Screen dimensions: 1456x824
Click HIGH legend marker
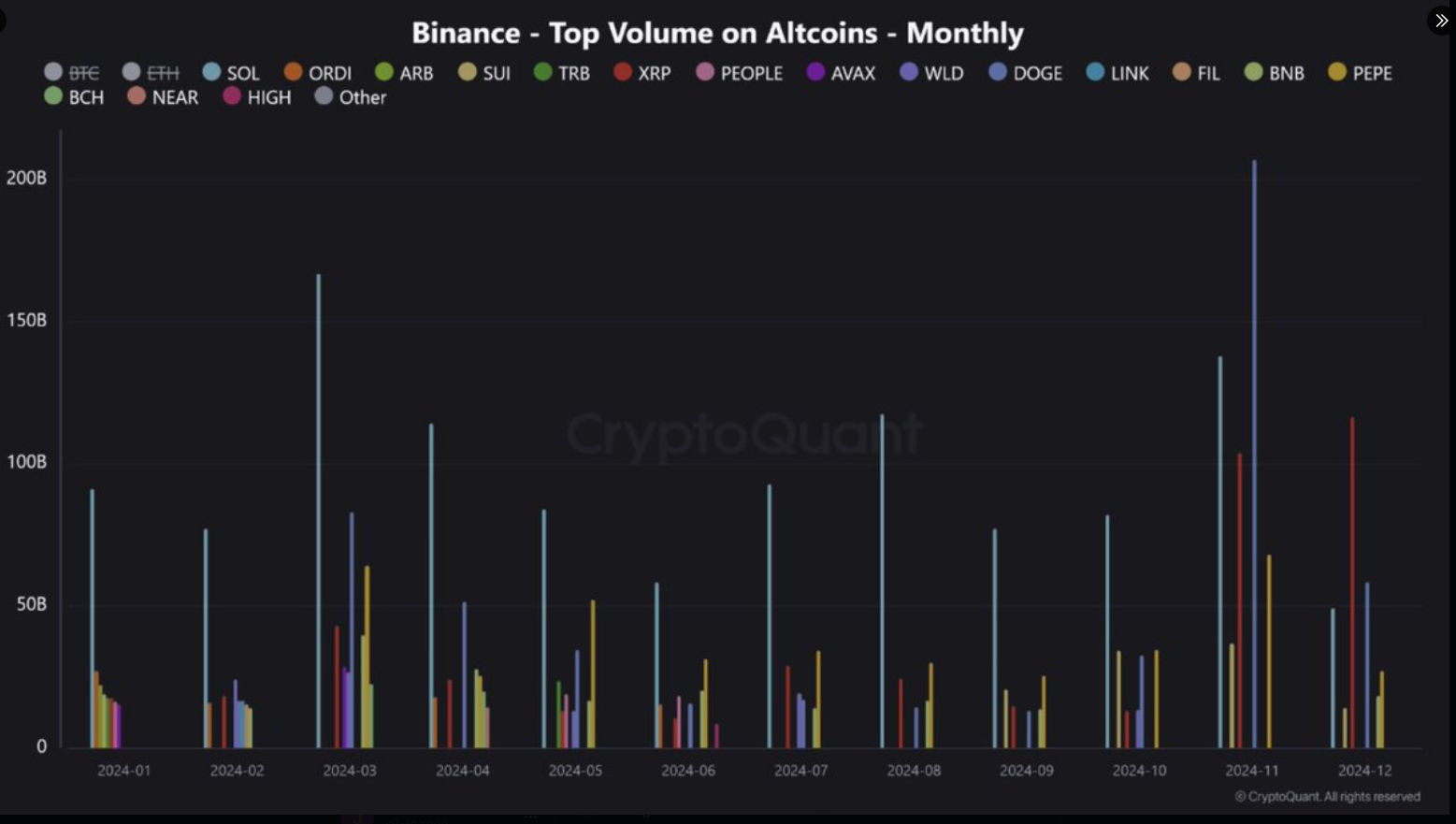click(233, 96)
